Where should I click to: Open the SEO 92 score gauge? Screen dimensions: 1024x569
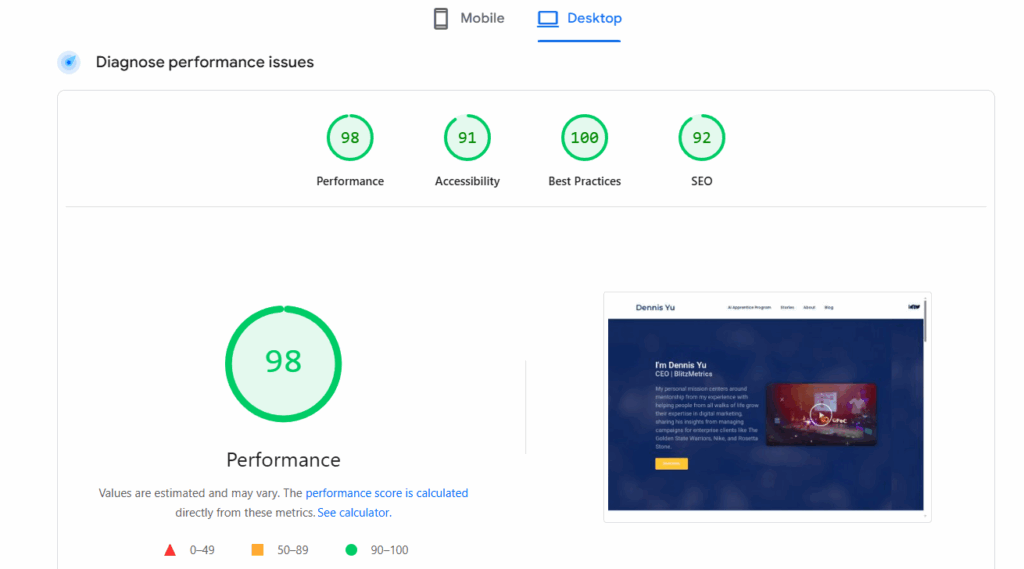(701, 138)
